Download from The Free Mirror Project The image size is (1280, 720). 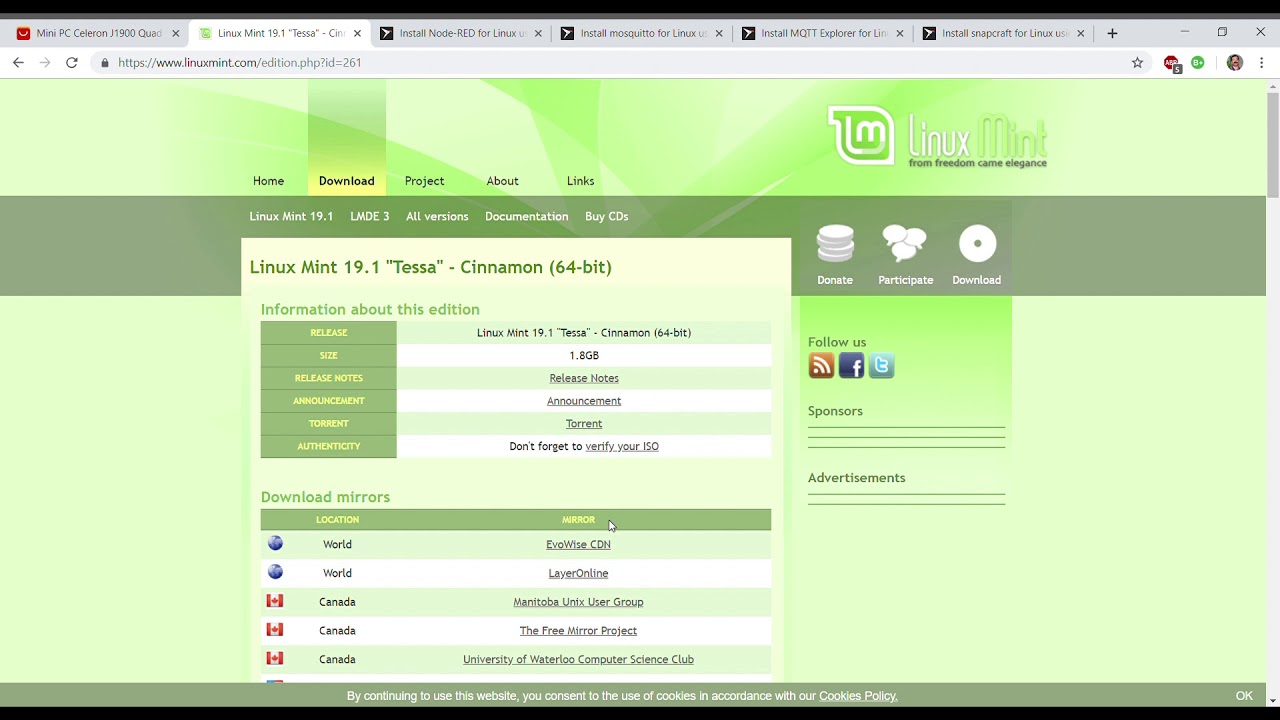pos(578,631)
